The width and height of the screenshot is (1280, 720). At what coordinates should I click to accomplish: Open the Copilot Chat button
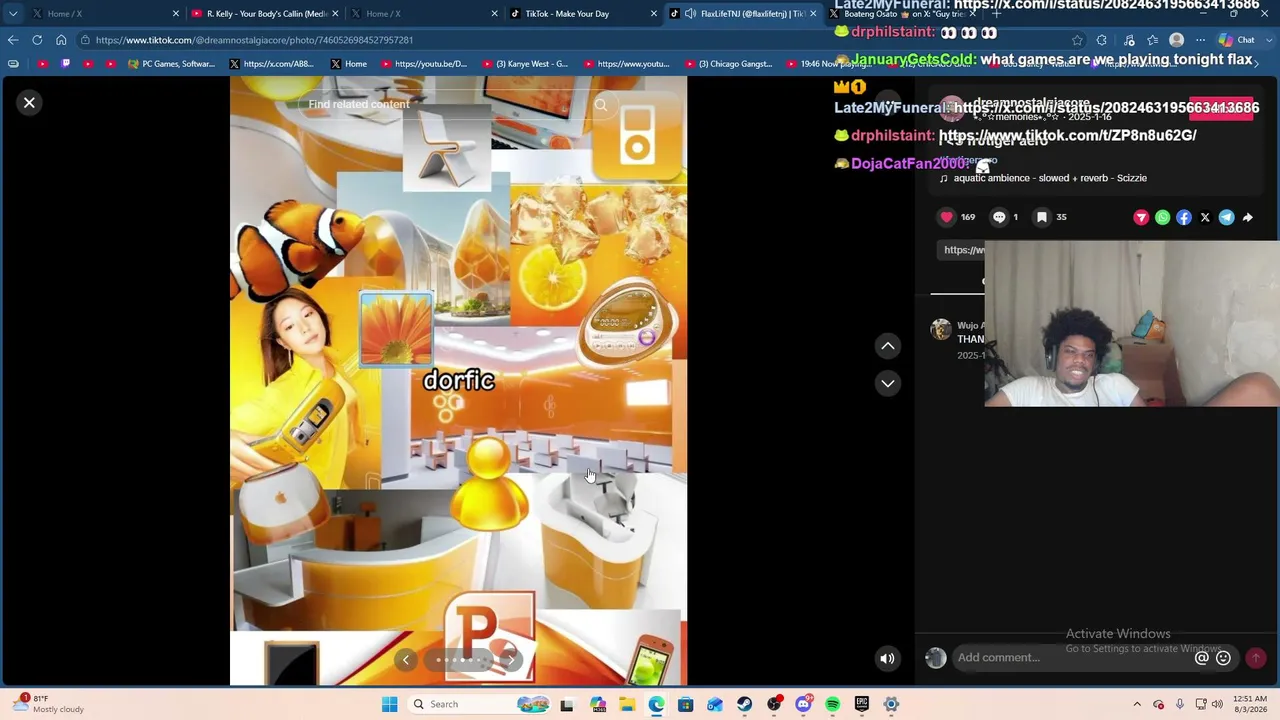[1236, 40]
